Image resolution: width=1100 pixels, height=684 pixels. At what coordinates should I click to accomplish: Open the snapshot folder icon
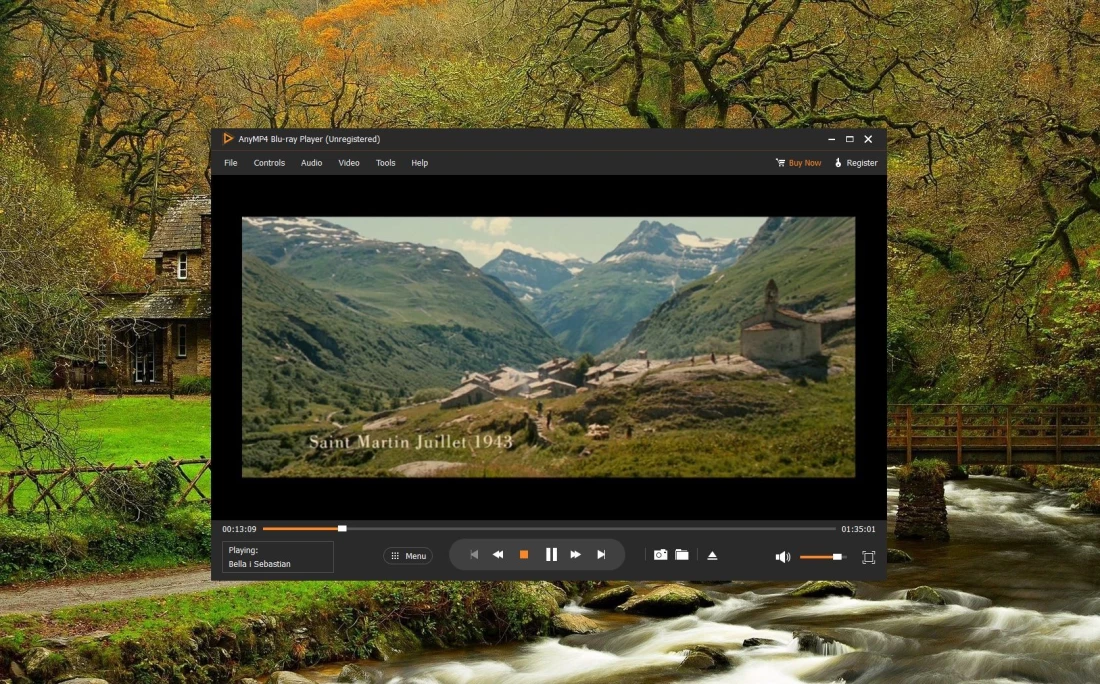[x=682, y=555]
